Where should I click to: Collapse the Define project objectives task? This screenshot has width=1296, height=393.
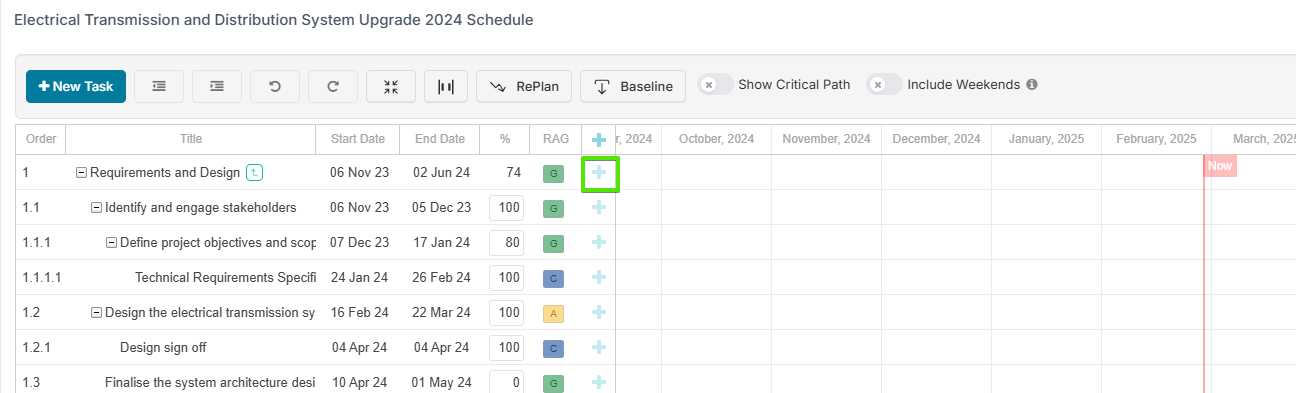click(111, 243)
